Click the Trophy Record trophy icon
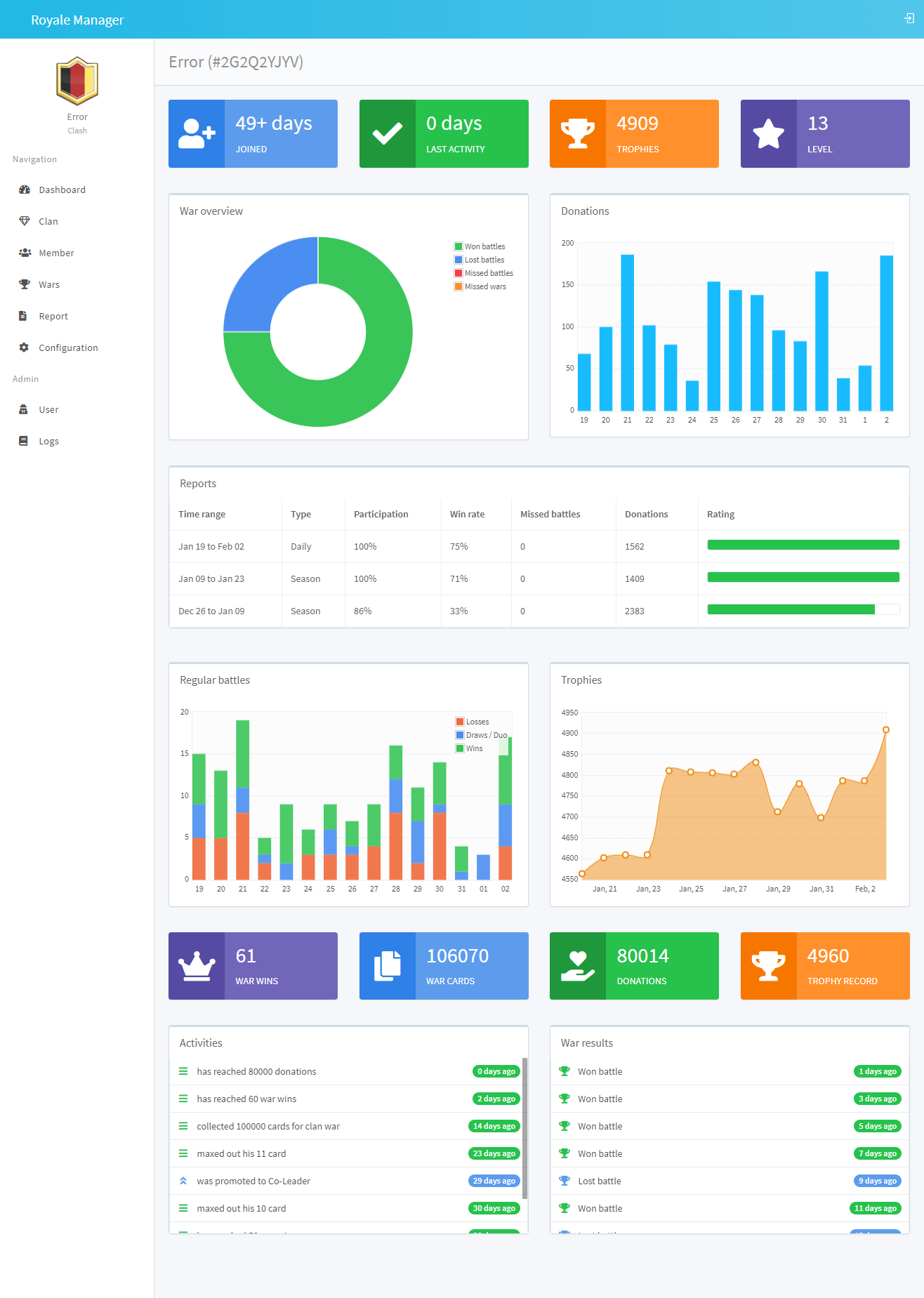This screenshot has width=924, height=1298. [768, 966]
